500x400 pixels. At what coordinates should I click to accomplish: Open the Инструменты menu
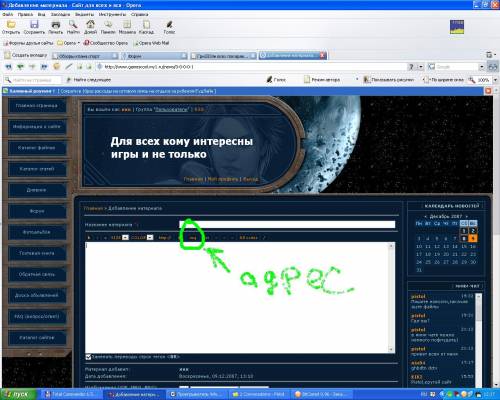(112, 14)
